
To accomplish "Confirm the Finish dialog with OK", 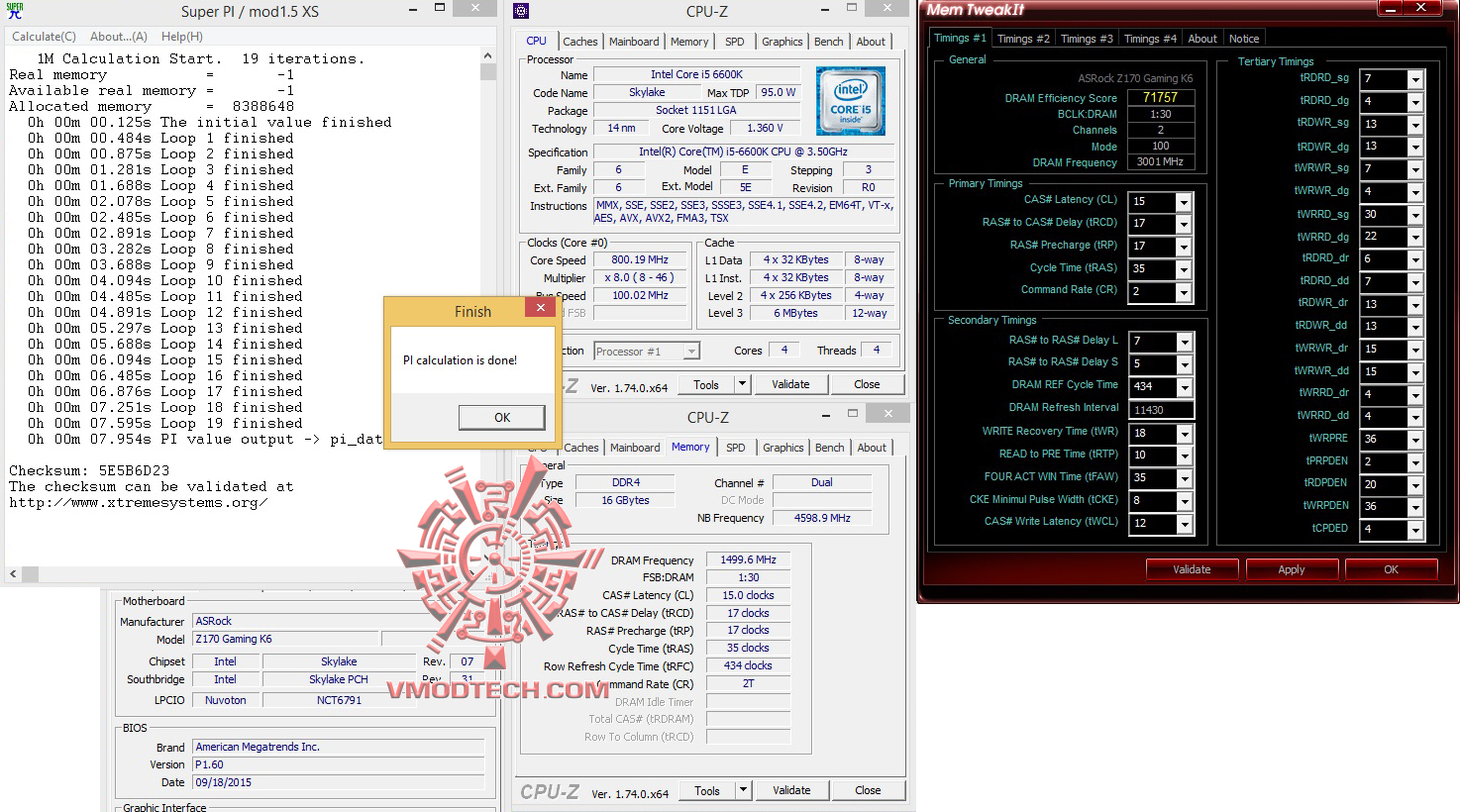I will 502,418.
